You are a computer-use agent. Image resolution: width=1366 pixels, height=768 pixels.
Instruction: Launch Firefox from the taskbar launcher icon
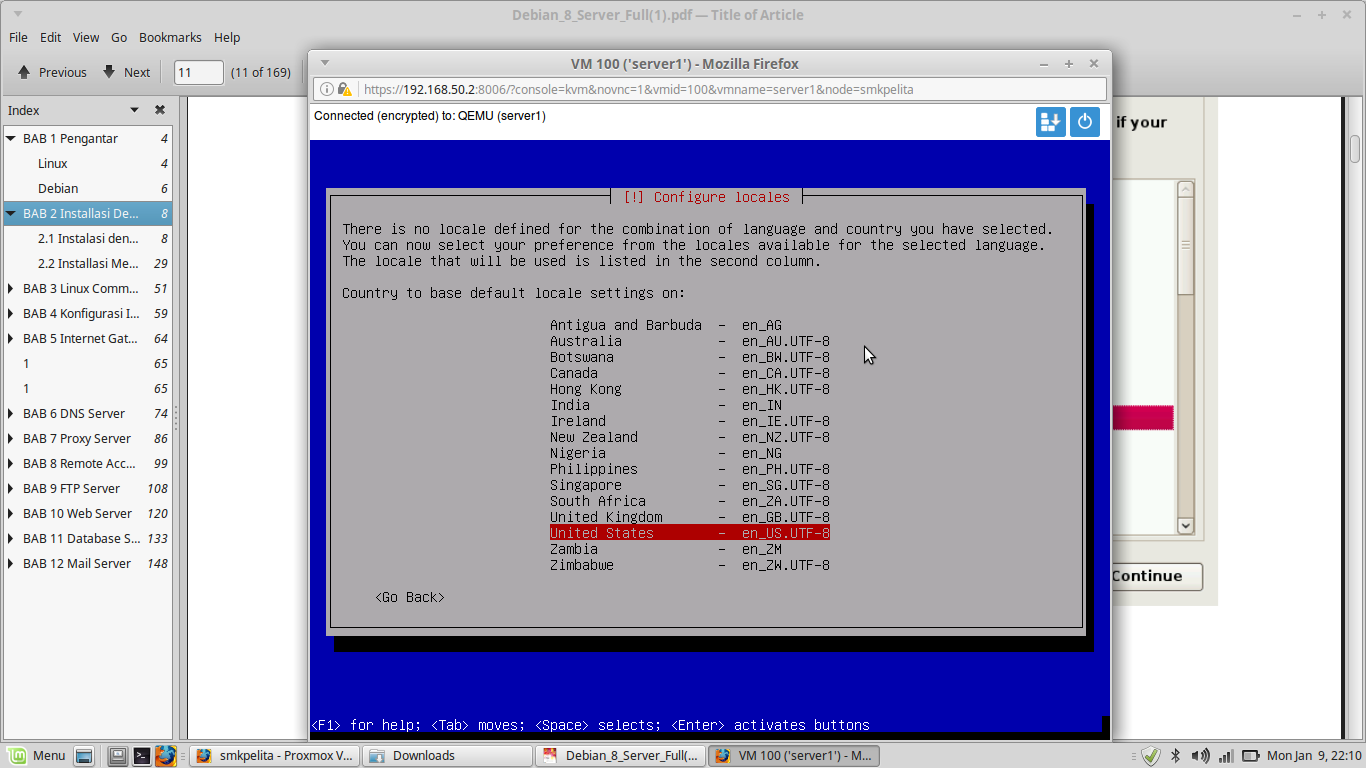(166, 756)
